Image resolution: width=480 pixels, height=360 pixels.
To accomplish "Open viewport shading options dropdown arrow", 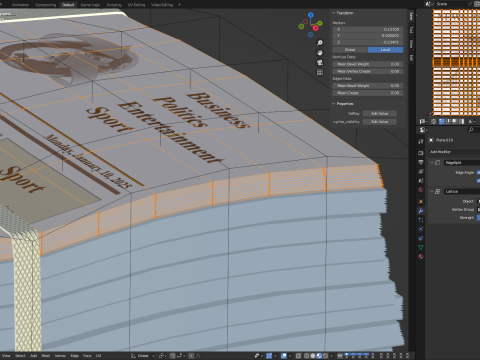I will pos(332,356).
